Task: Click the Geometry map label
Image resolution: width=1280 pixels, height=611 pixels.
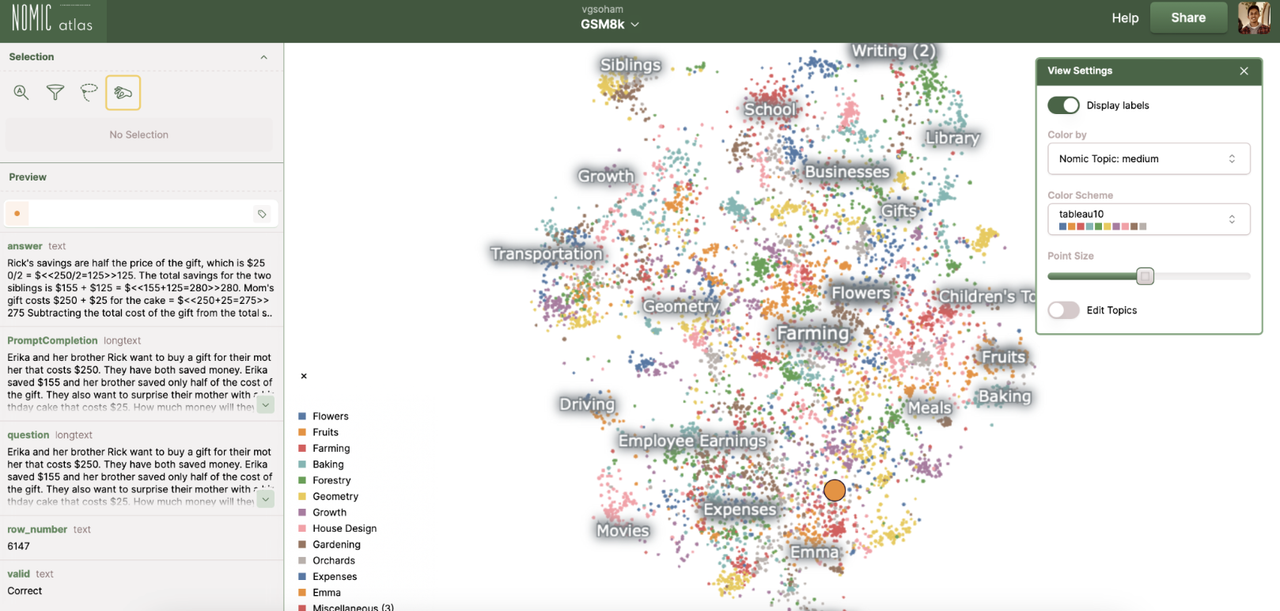Action: [680, 307]
